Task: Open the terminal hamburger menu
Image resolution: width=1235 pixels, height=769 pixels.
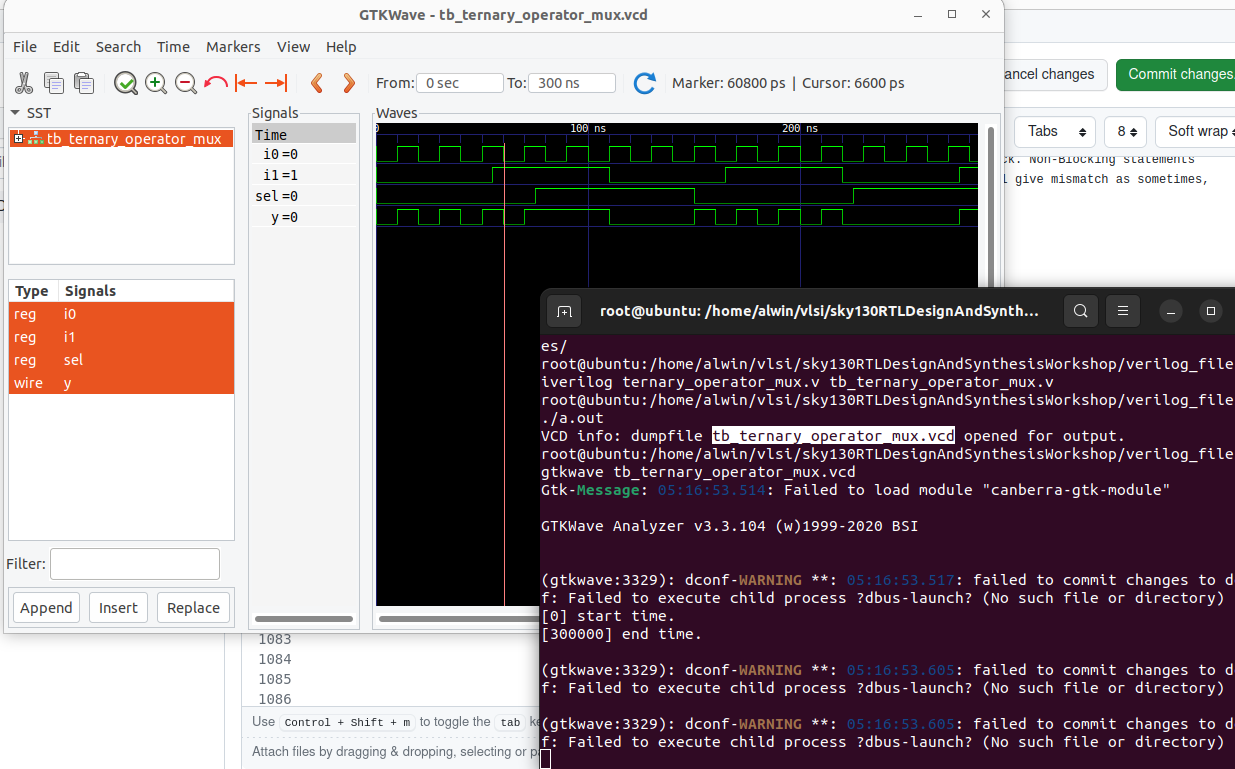Action: [1122, 311]
